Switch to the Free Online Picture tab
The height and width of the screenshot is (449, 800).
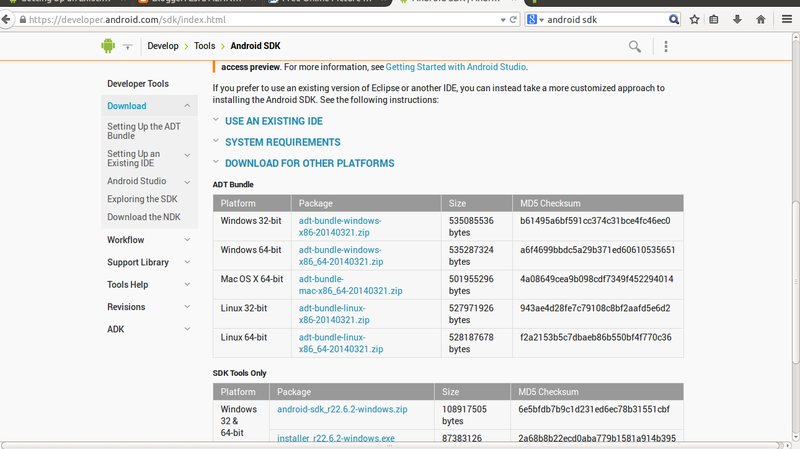click(x=327, y=2)
